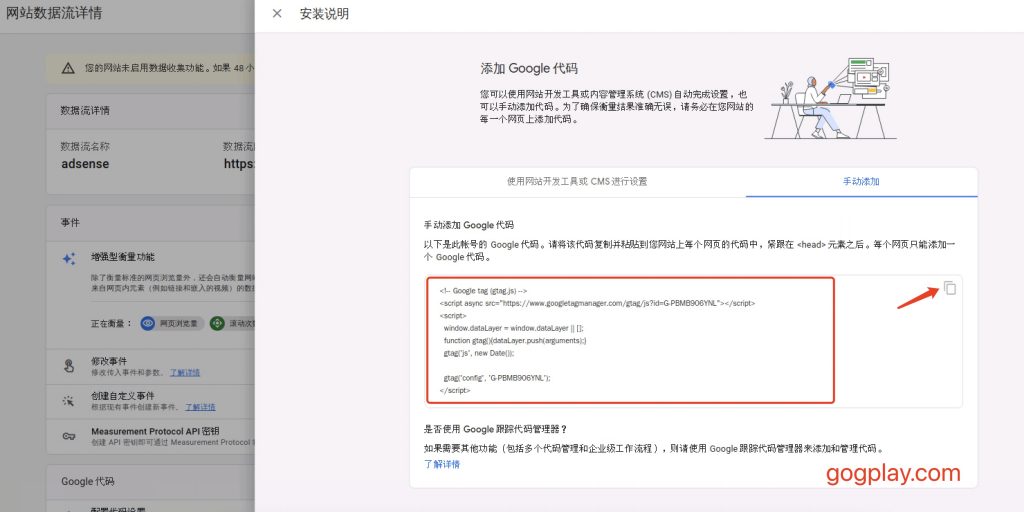Open the 修改事件 row
The height and width of the screenshot is (512, 1024).
point(150,366)
